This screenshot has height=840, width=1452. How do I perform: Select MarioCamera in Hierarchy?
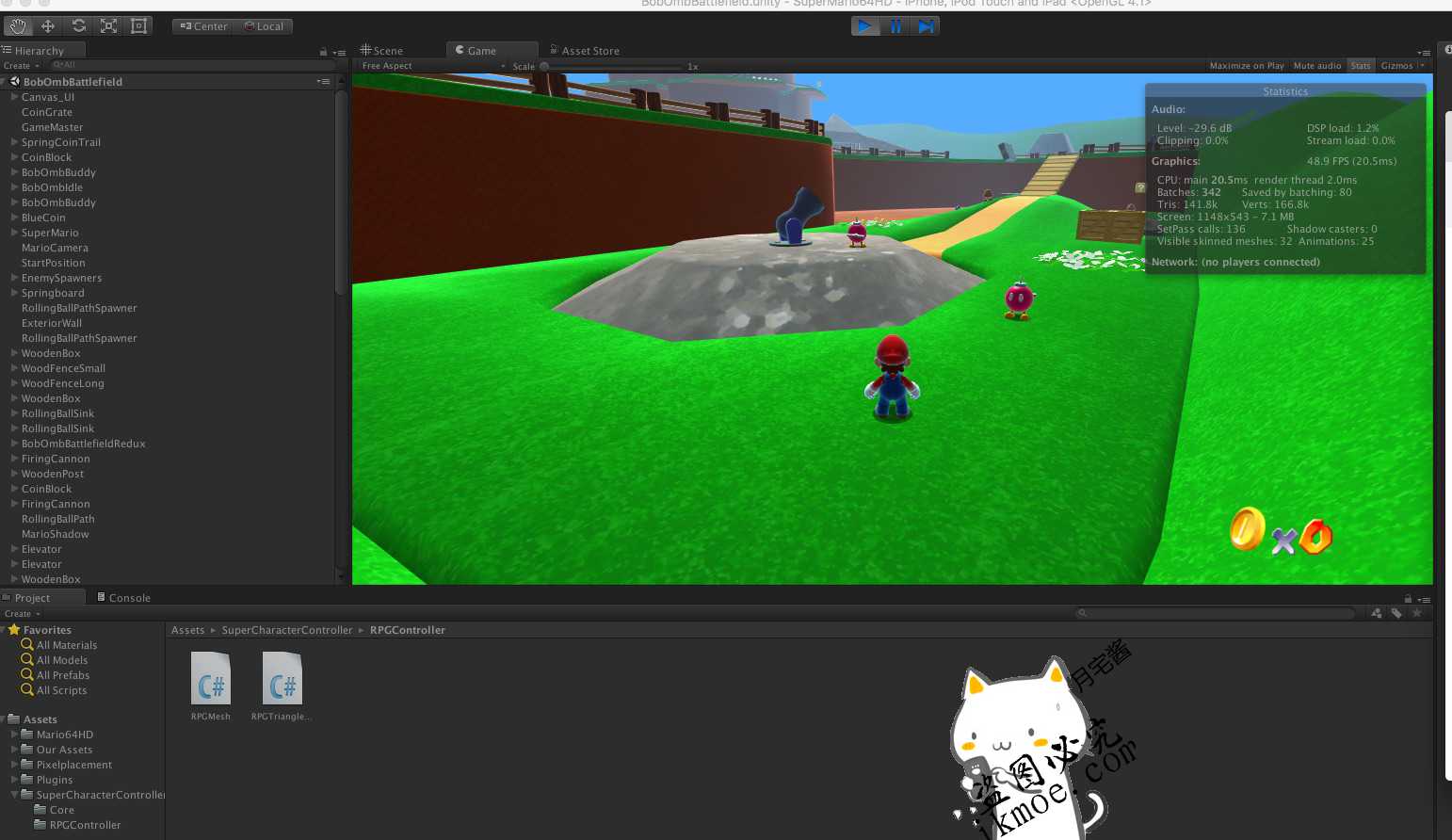(55, 248)
